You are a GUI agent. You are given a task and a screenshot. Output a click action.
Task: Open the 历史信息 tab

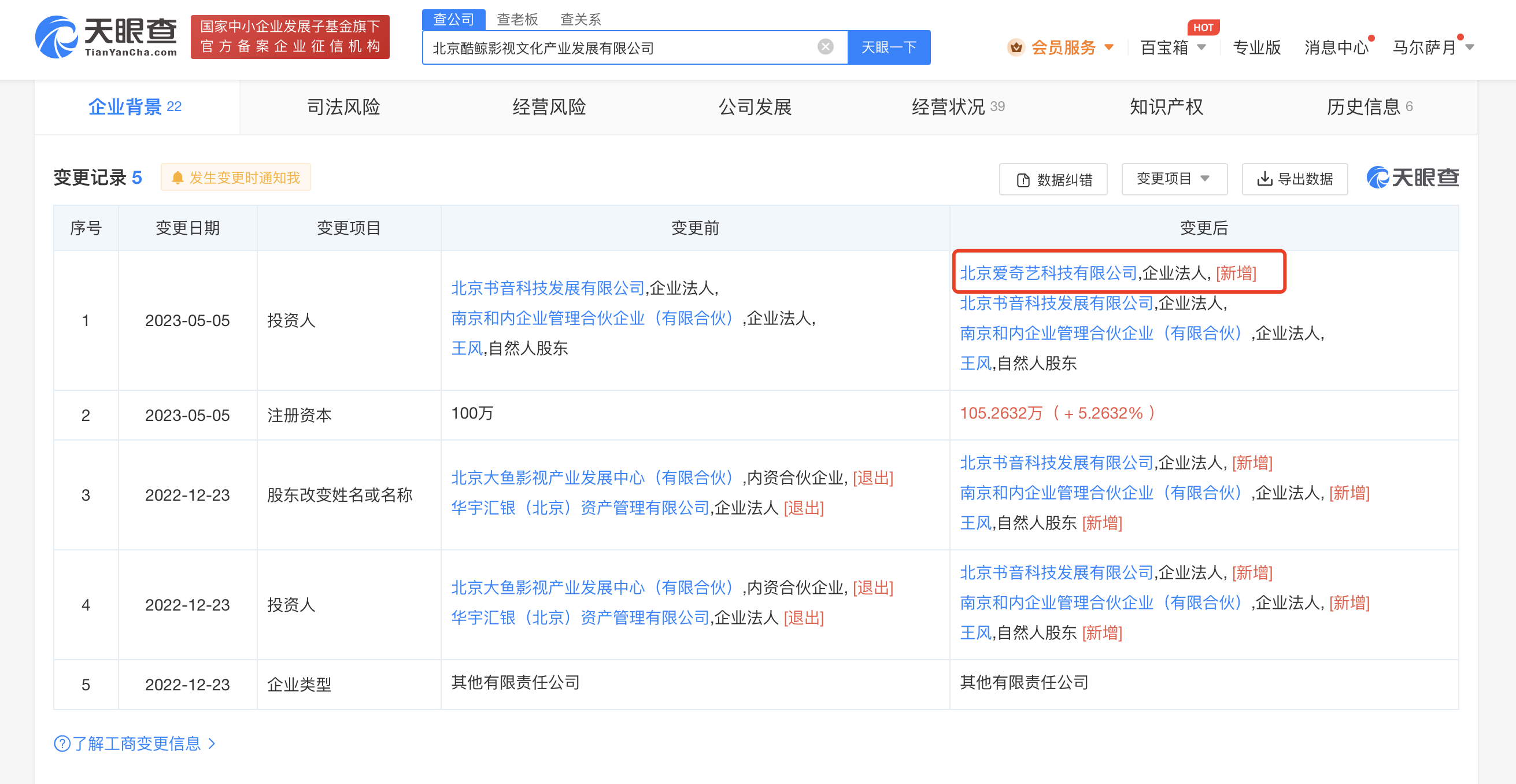[1369, 106]
